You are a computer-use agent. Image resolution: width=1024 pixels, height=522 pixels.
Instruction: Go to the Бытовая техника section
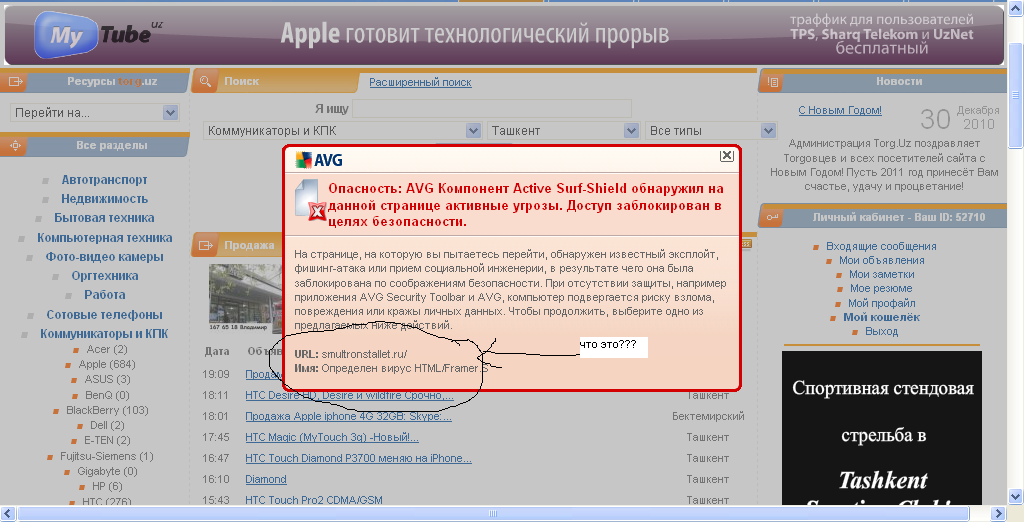[x=104, y=218]
